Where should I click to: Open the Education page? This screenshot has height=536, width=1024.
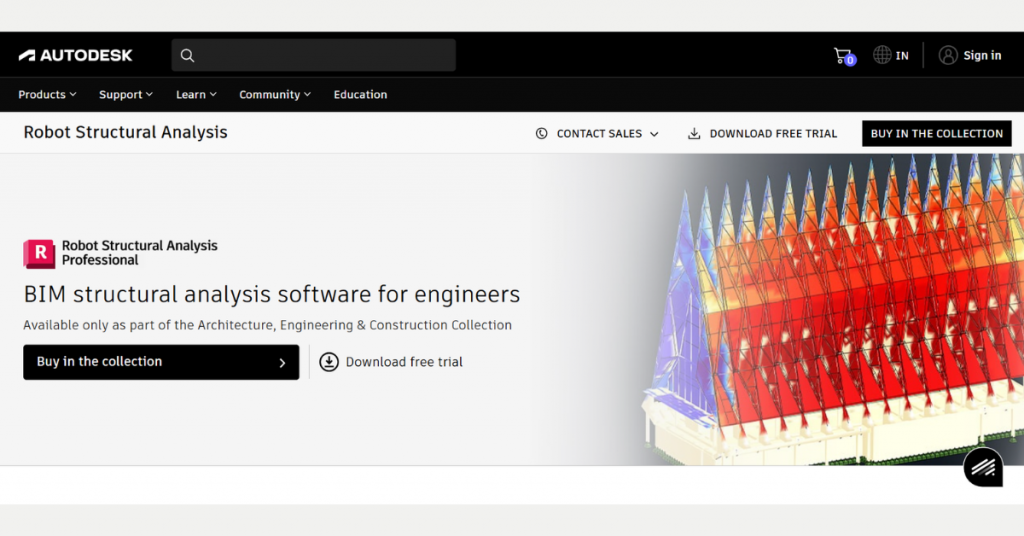pyautogui.click(x=360, y=95)
